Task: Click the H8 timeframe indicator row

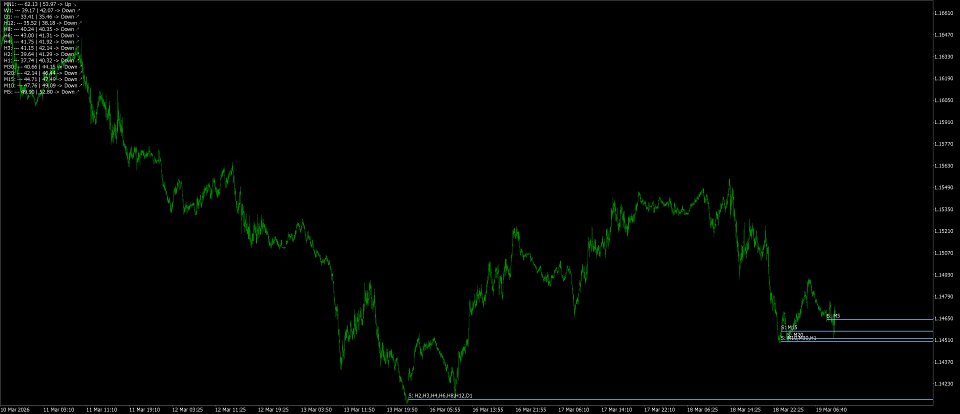Action: pos(42,29)
